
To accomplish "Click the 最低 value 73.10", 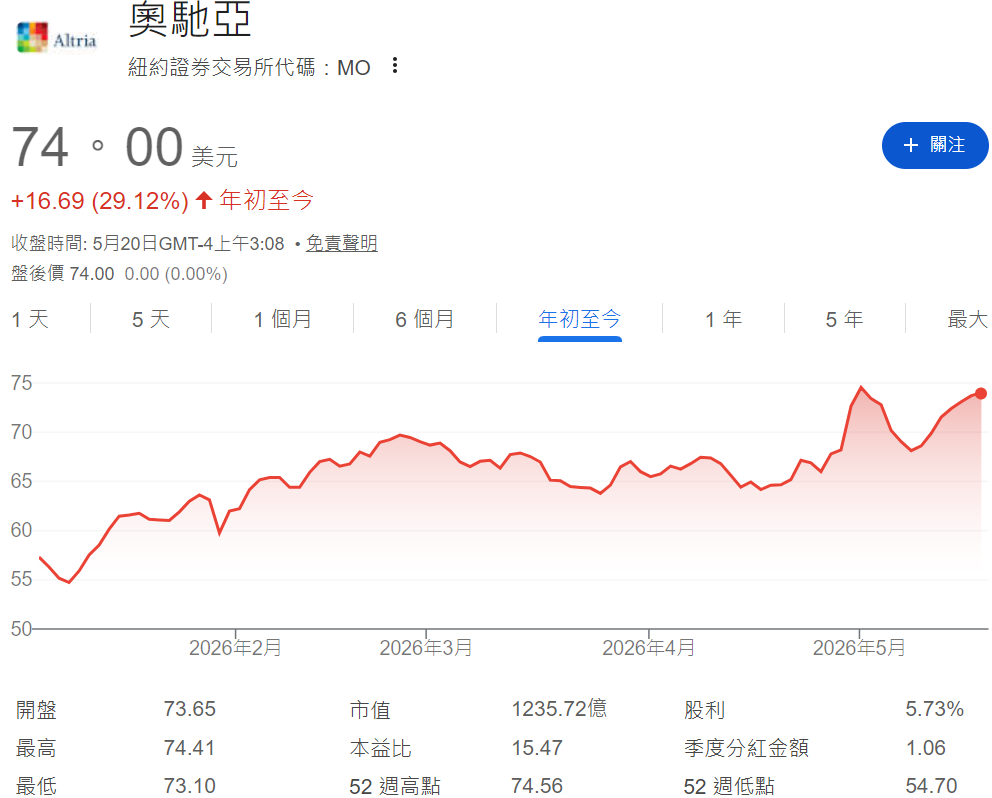I will [190, 785].
